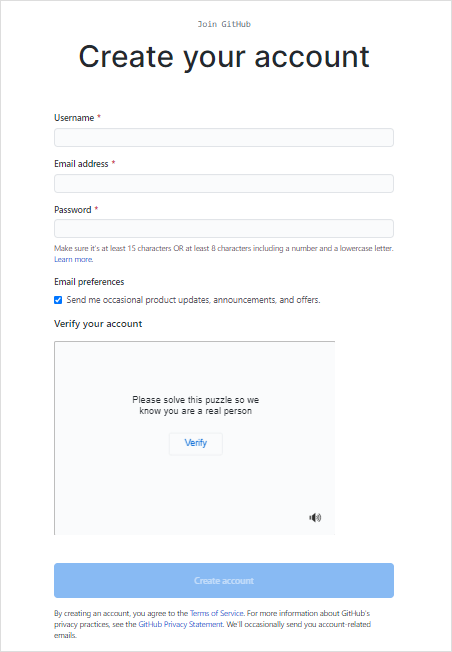Start the puzzle with the Verify button
Screen dimensions: 452x652
195,443
